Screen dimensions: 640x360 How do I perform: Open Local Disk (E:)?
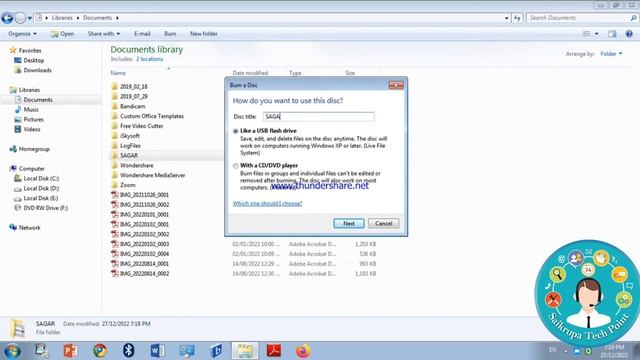point(40,198)
